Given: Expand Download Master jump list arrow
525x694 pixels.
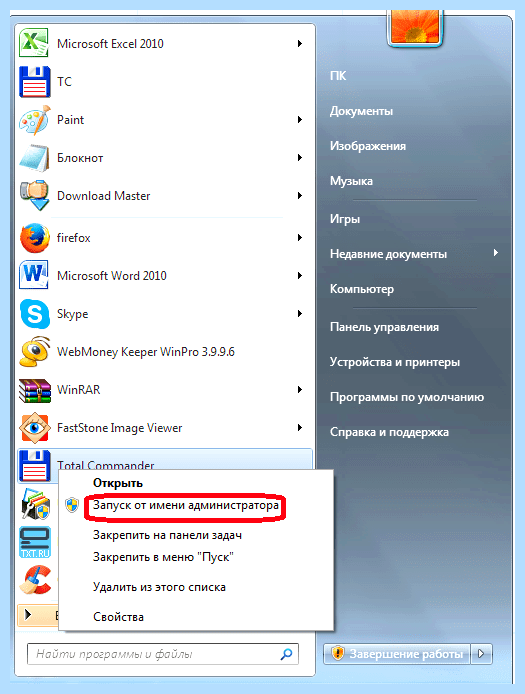Looking at the screenshot, I should tap(300, 196).
